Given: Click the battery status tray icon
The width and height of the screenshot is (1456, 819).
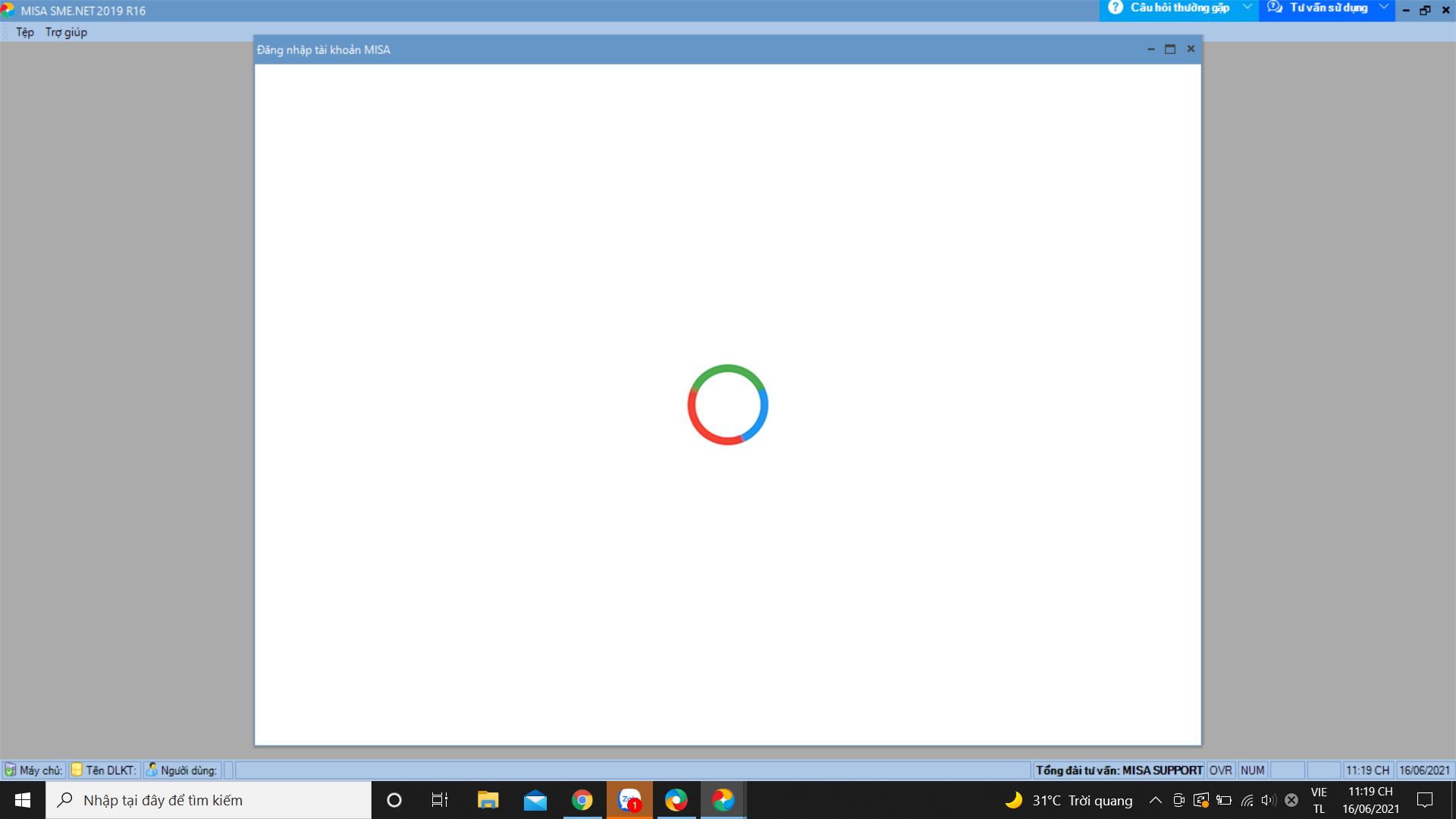Looking at the screenshot, I should (x=1224, y=800).
